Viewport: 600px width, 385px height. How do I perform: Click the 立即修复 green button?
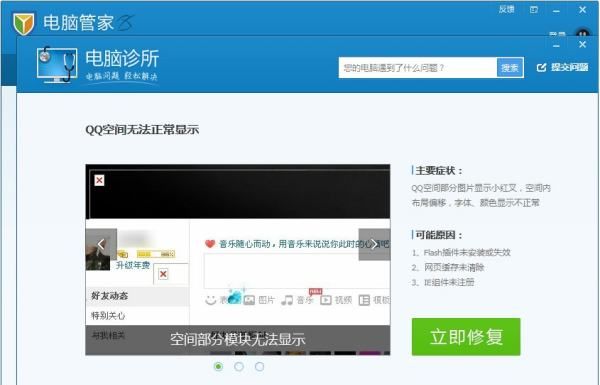[466, 337]
